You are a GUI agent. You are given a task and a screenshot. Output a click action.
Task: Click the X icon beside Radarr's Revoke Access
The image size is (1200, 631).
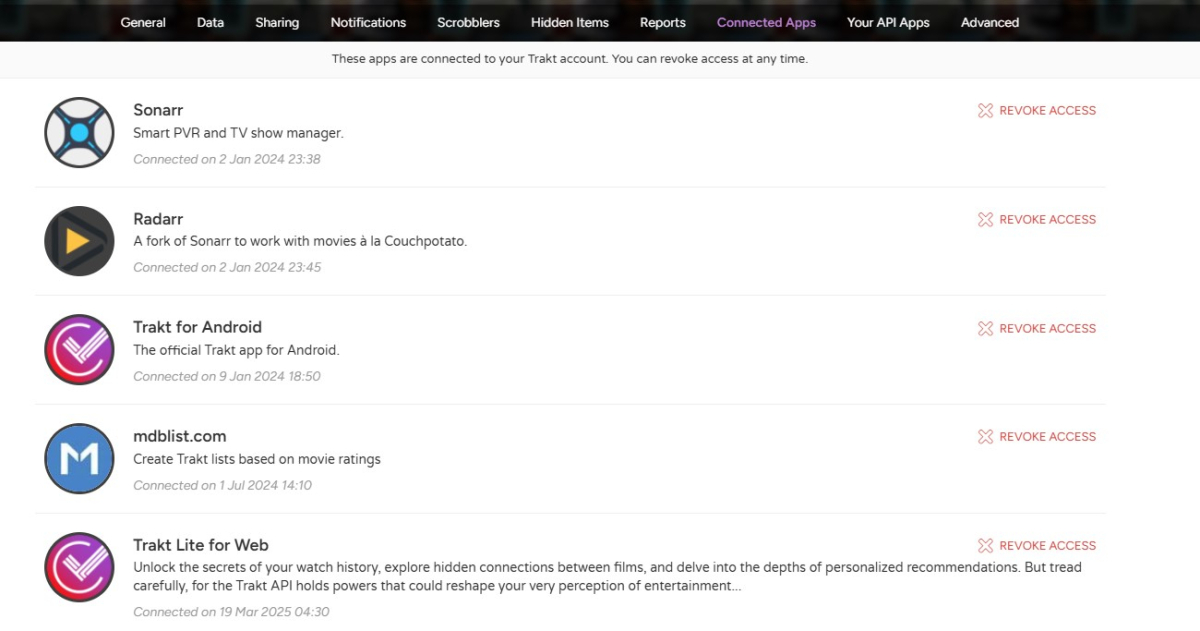coord(985,220)
